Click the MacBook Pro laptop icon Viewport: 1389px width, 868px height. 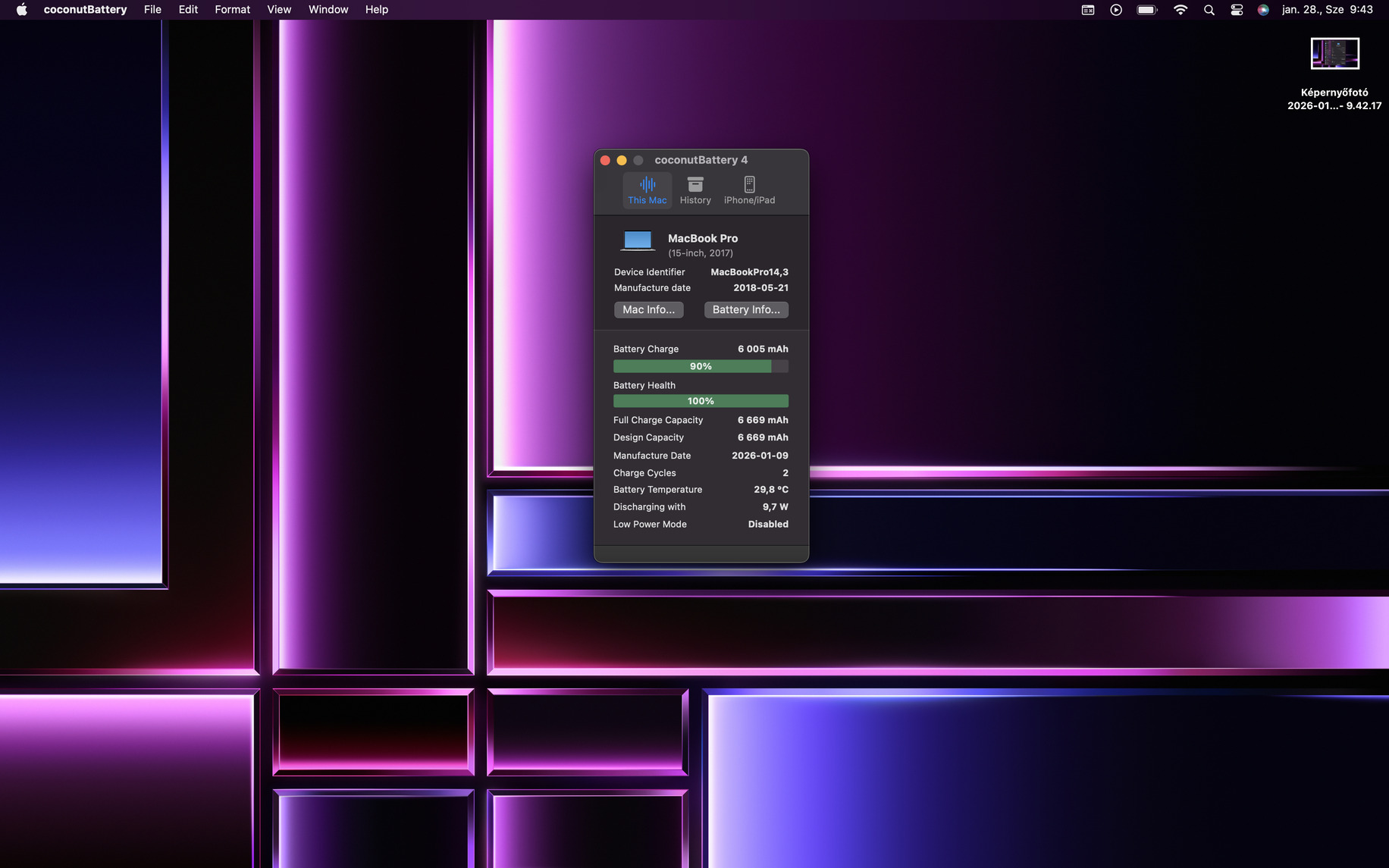click(x=638, y=241)
